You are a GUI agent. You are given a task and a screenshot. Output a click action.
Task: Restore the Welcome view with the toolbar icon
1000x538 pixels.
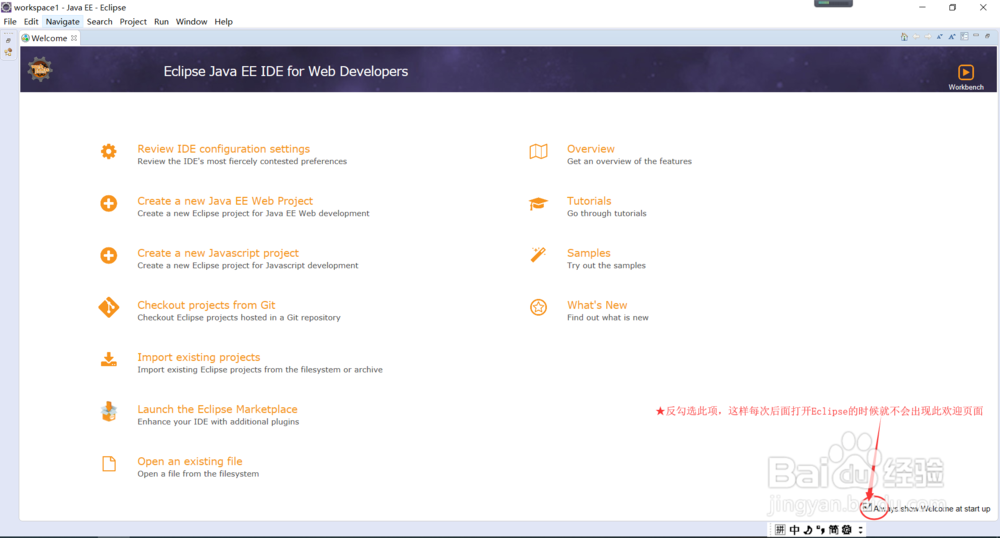pyautogui.click(x=987, y=36)
